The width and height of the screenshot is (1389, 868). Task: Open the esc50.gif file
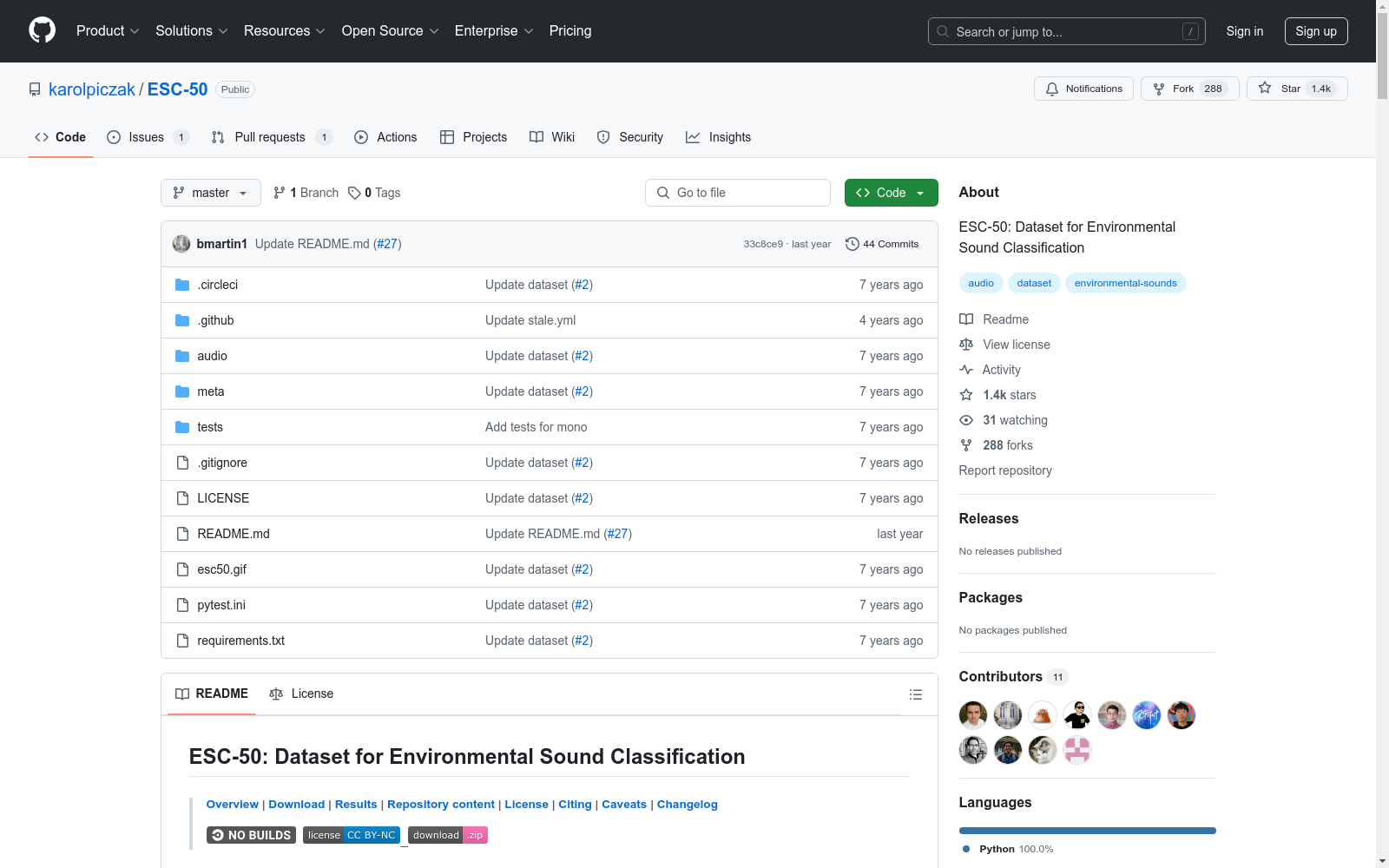(221, 569)
